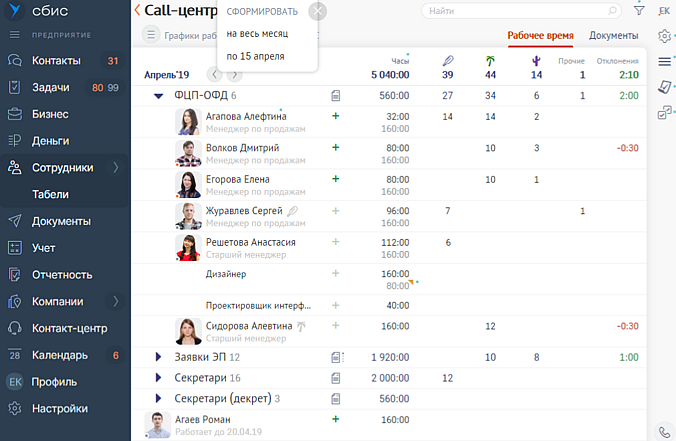This screenshot has height=441, width=676.
Task: Expand the Заявки ЭП group
Action: coord(158,357)
